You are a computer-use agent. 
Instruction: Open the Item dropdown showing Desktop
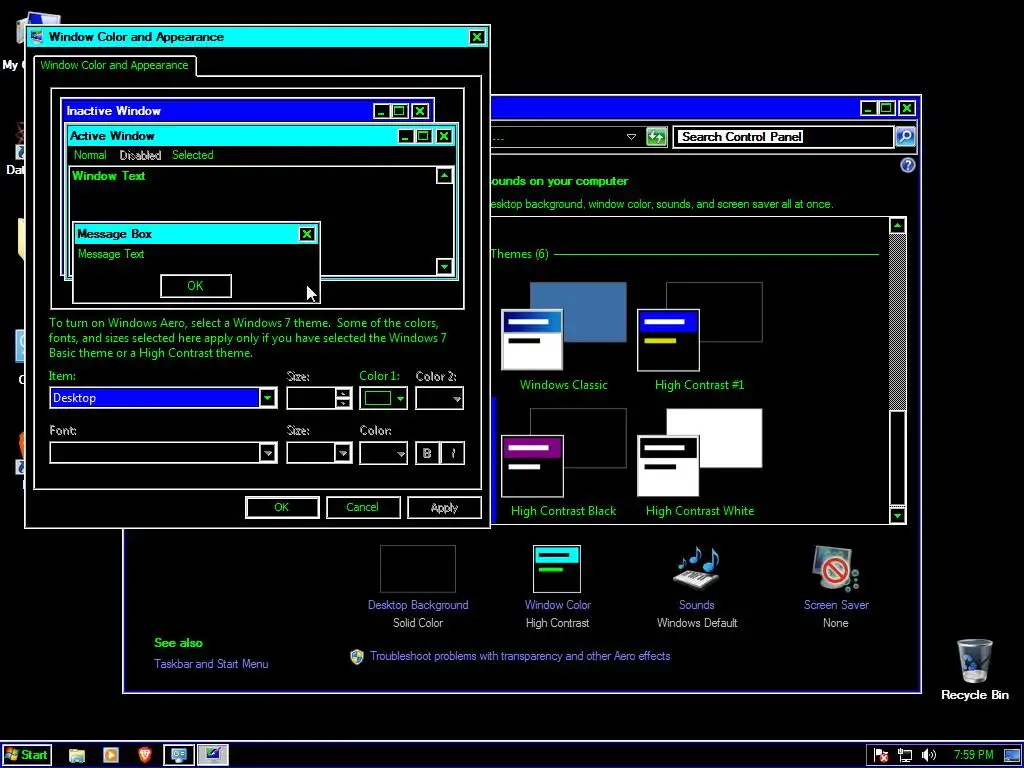pyautogui.click(x=268, y=398)
